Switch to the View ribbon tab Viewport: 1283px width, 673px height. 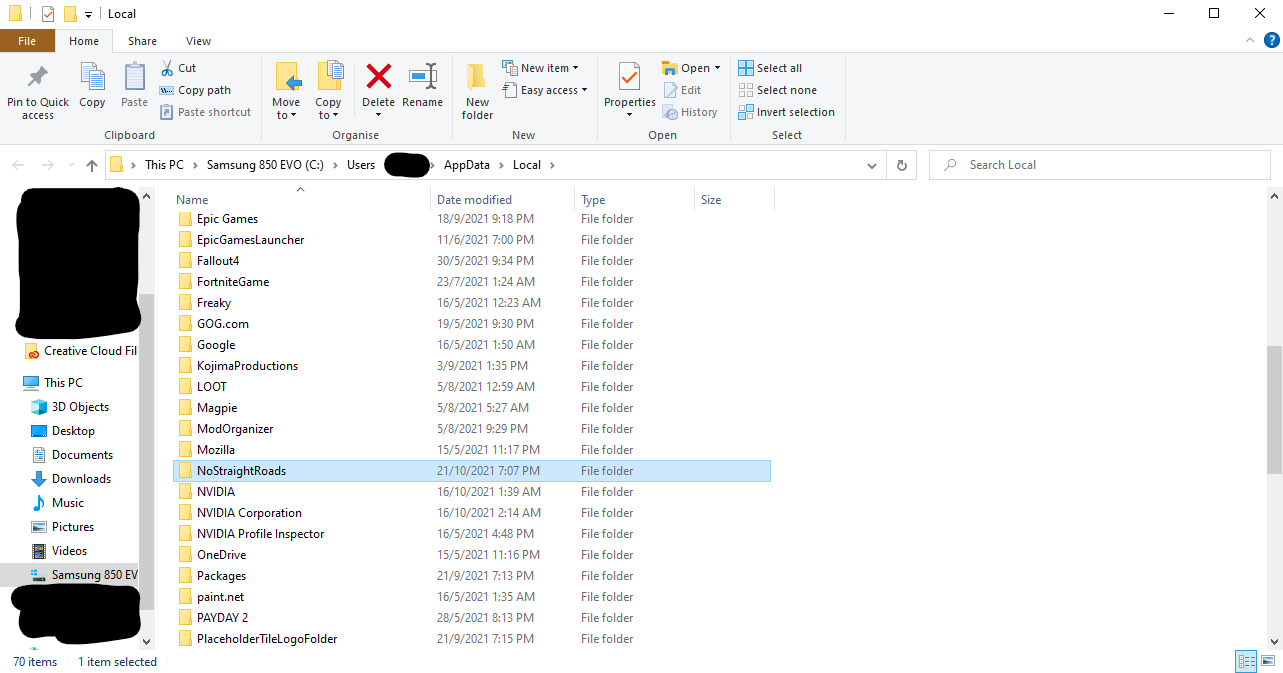click(198, 41)
